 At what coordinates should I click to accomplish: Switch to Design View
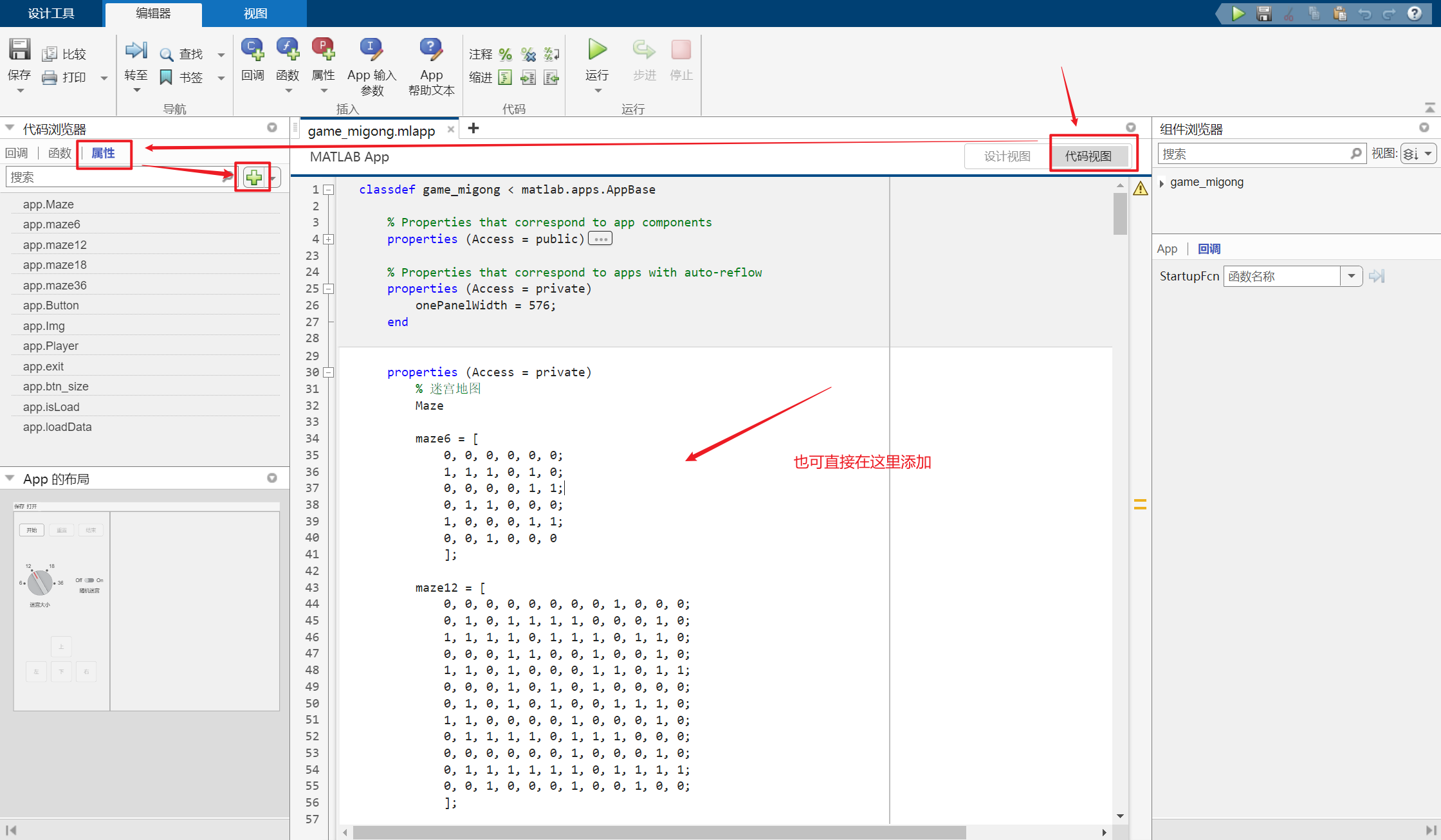[1007, 156]
